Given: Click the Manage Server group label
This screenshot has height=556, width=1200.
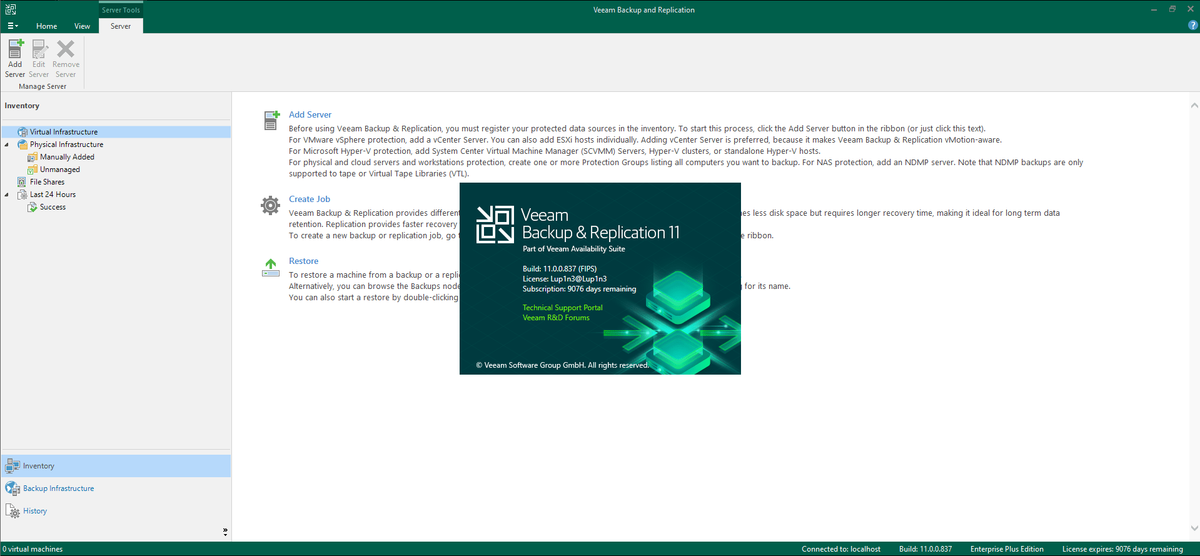Looking at the screenshot, I should [x=43, y=87].
